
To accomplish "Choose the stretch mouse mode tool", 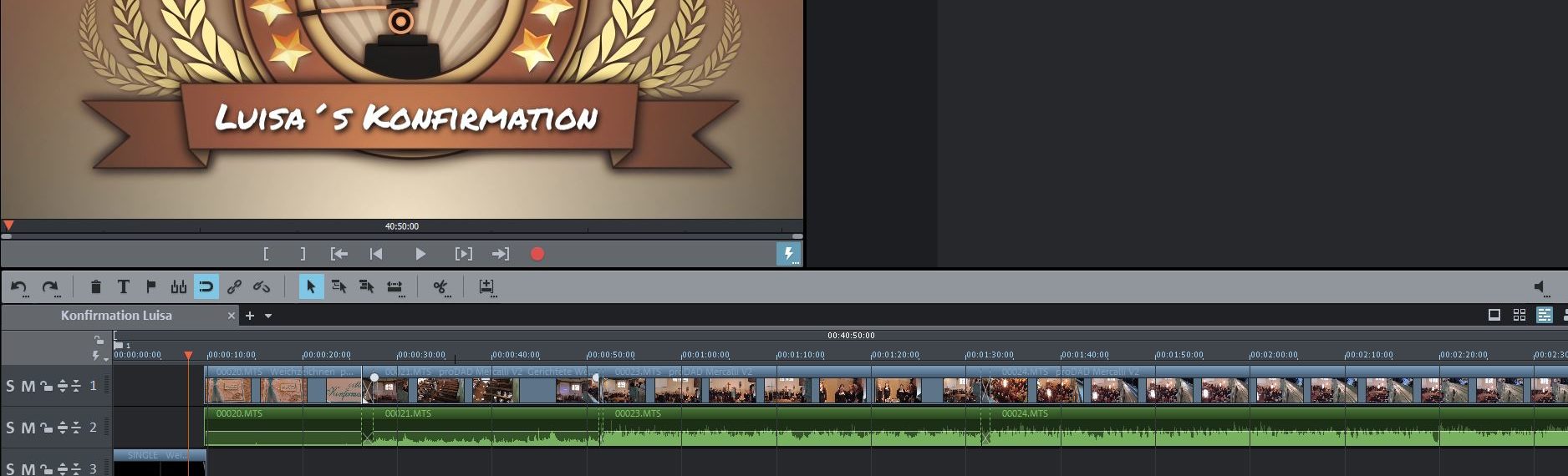I will [395, 287].
